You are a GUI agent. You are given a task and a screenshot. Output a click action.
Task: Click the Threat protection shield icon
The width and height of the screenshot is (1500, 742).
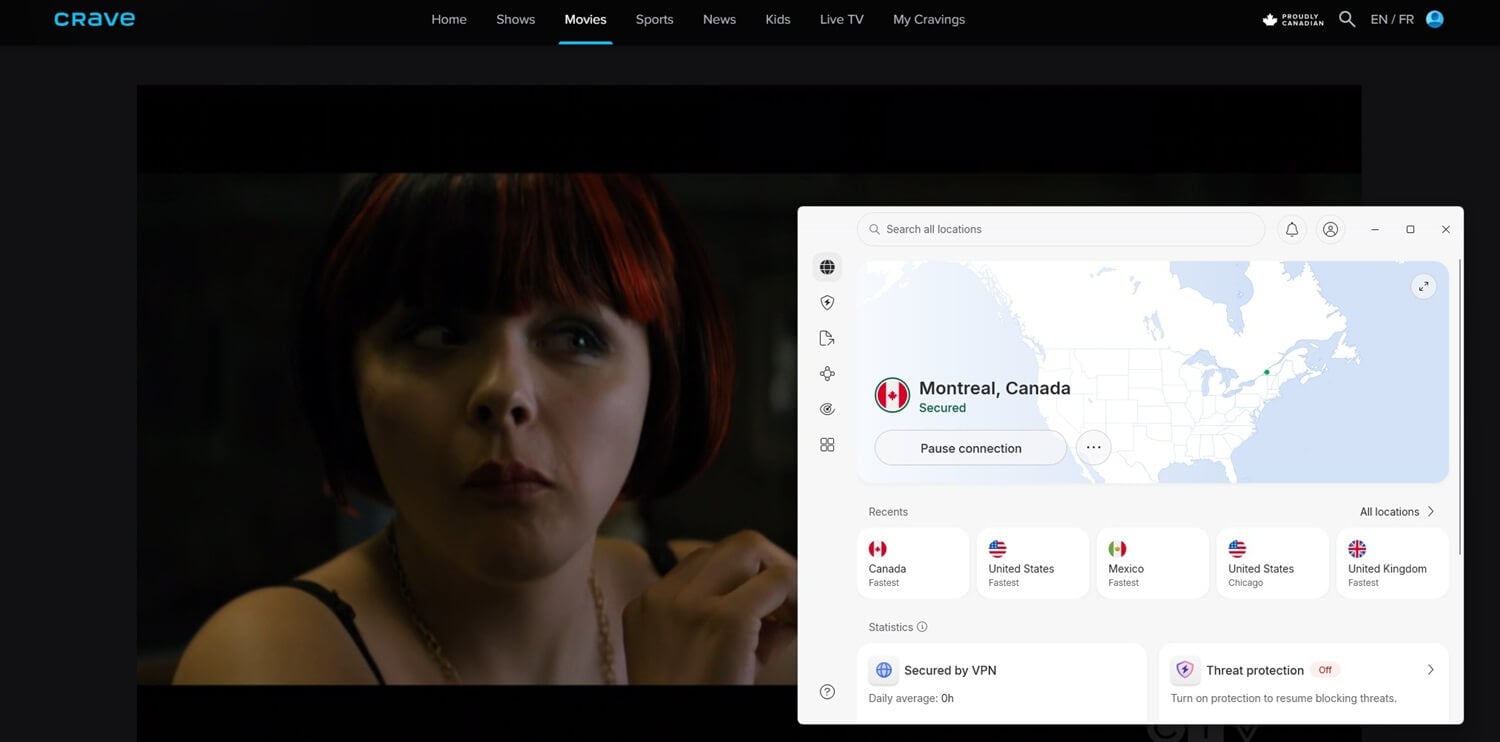(1185, 670)
